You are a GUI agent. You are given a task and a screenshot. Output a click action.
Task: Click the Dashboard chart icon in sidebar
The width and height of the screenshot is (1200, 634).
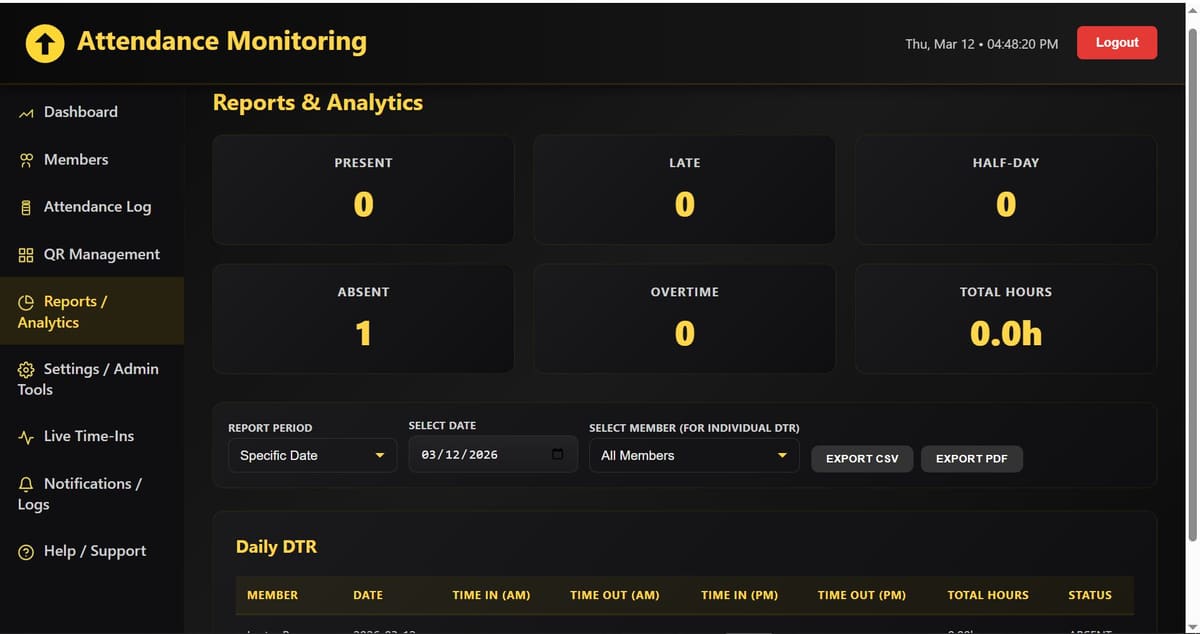pyautogui.click(x=27, y=113)
